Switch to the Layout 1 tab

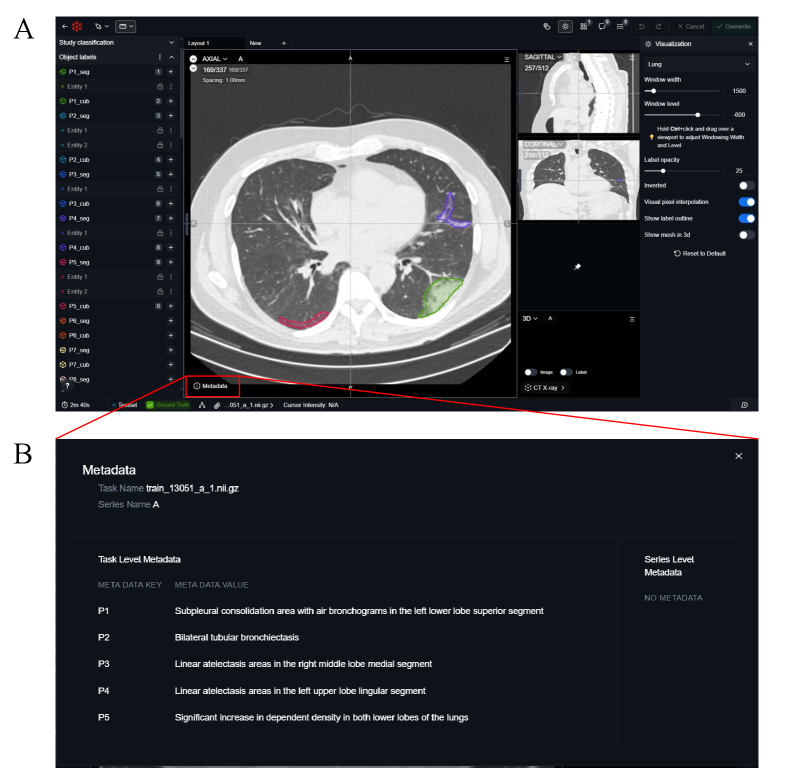[x=199, y=43]
